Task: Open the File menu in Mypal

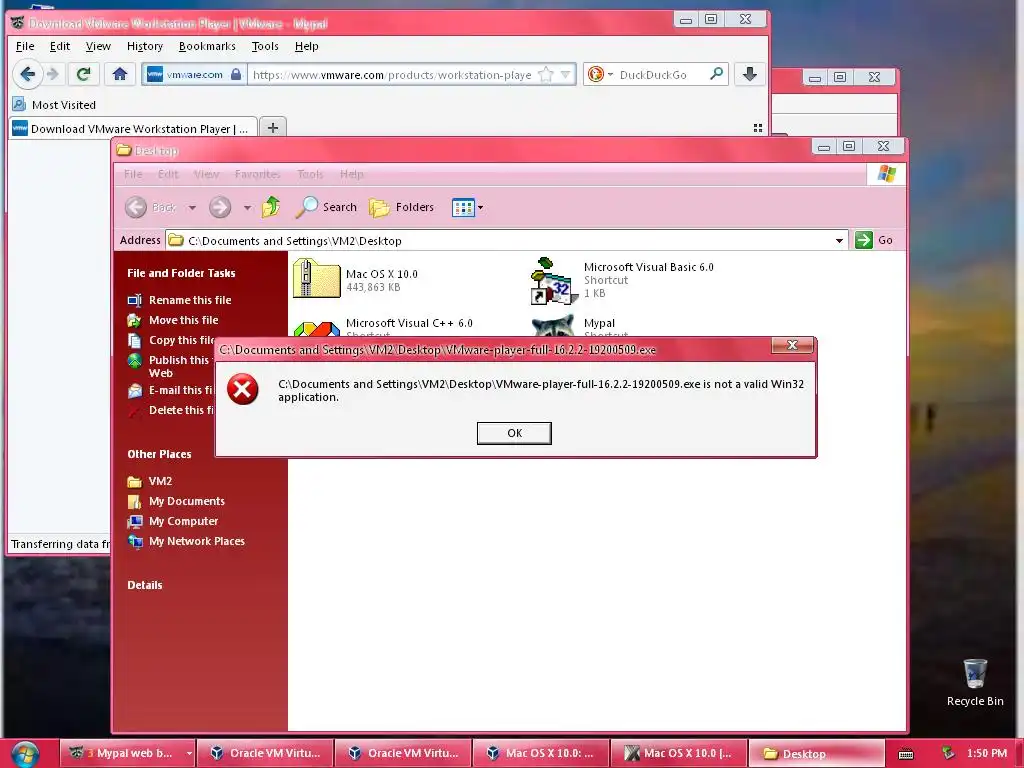Action: tap(25, 46)
